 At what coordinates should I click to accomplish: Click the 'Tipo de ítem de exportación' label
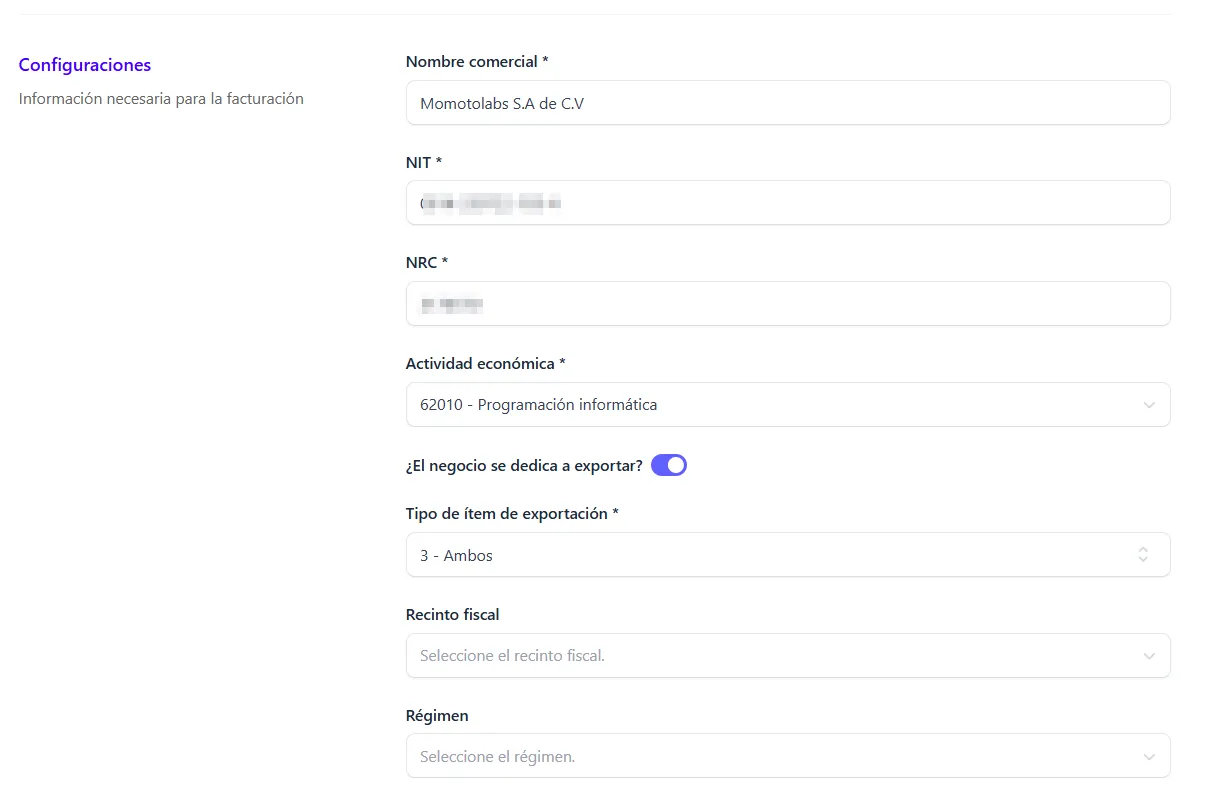tap(512, 514)
